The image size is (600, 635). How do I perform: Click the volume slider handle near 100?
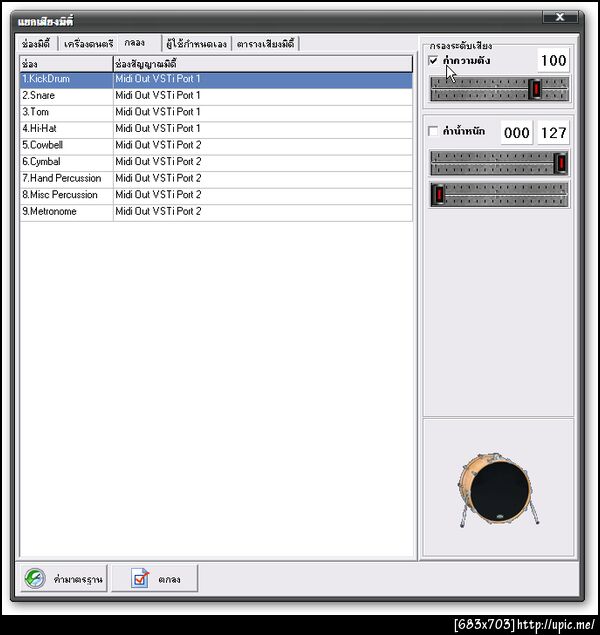click(535, 89)
